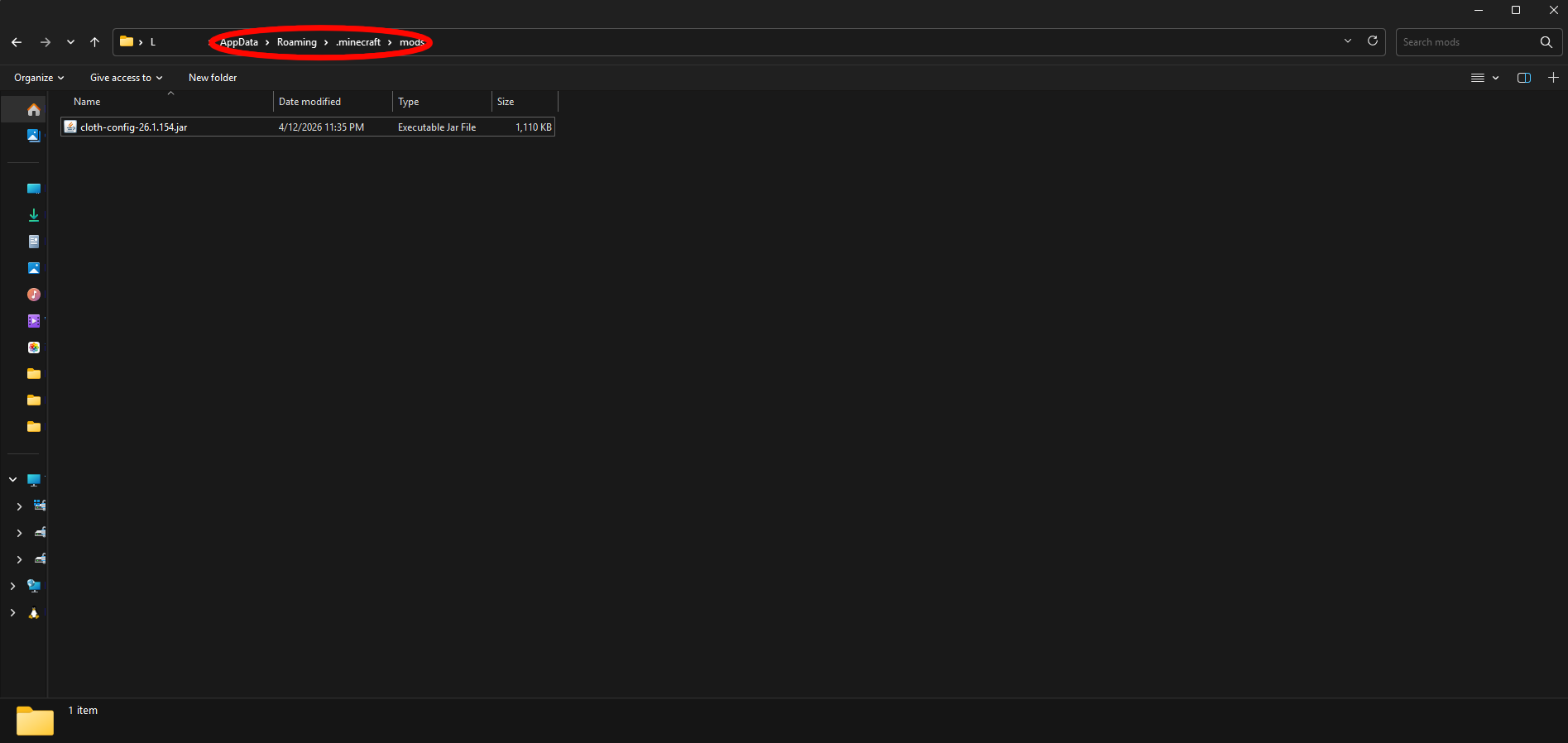Click the 4/12/2026 11:35 PM date cell
This screenshot has height=743, width=1568.
coord(321,127)
